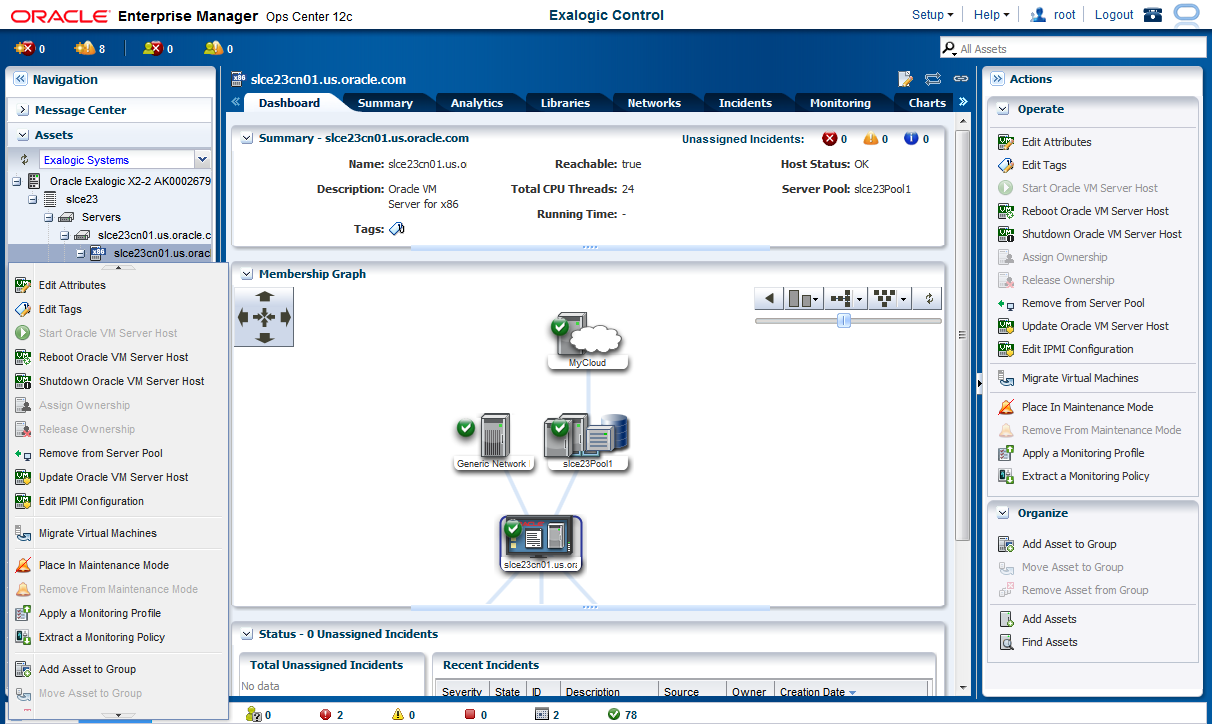1212x724 pixels.
Task: Click the MyCloud node in Membership Graph
Action: coord(588,340)
